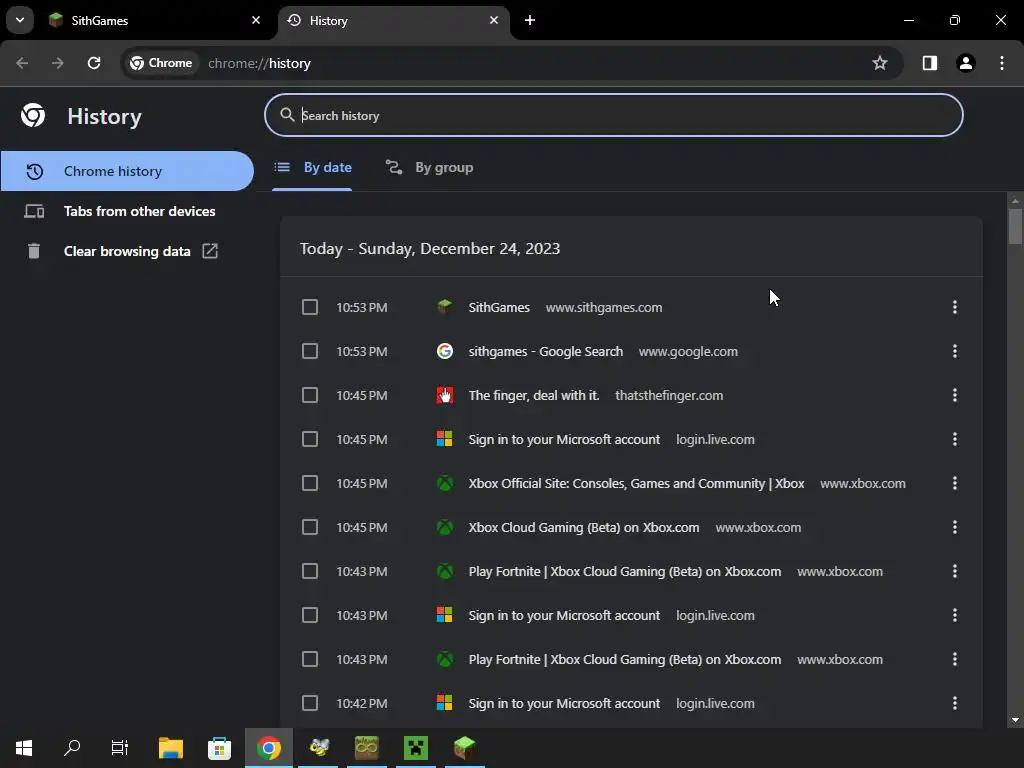Open actions menu for 10:45 PM Xbox Cloud Gaming entry
The image size is (1024, 768).
(954, 527)
